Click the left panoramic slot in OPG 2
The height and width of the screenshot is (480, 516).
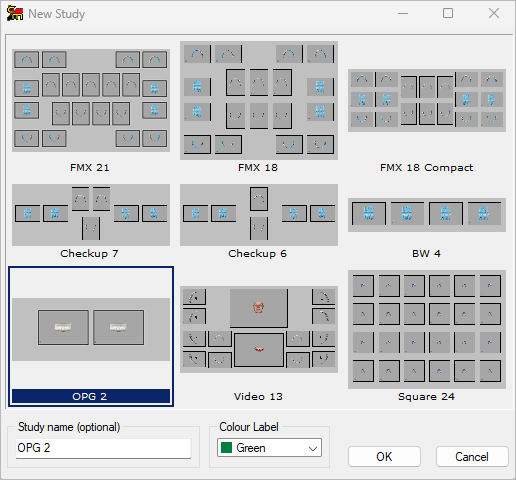click(63, 327)
